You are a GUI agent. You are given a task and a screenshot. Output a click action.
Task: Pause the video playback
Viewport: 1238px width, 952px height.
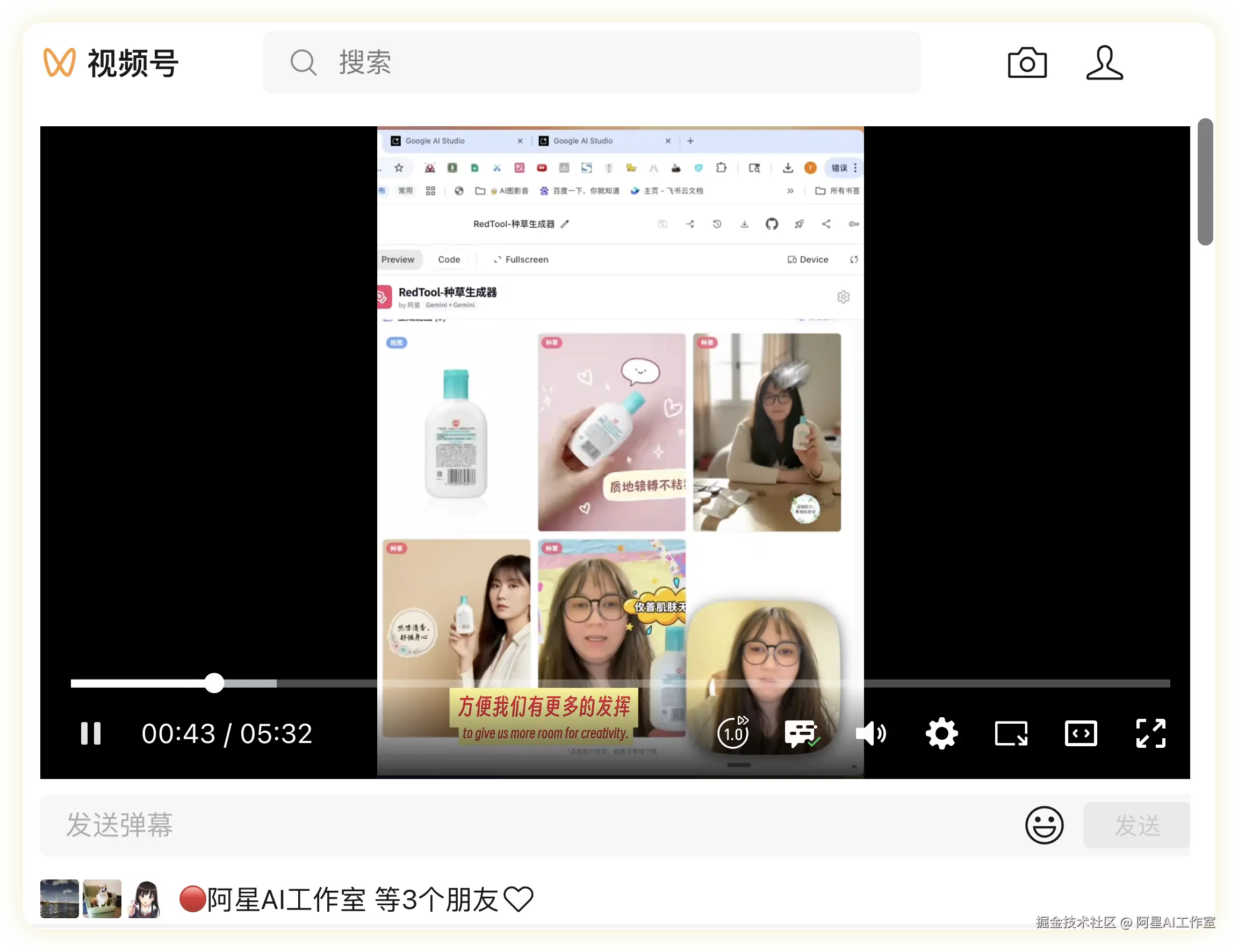point(90,733)
